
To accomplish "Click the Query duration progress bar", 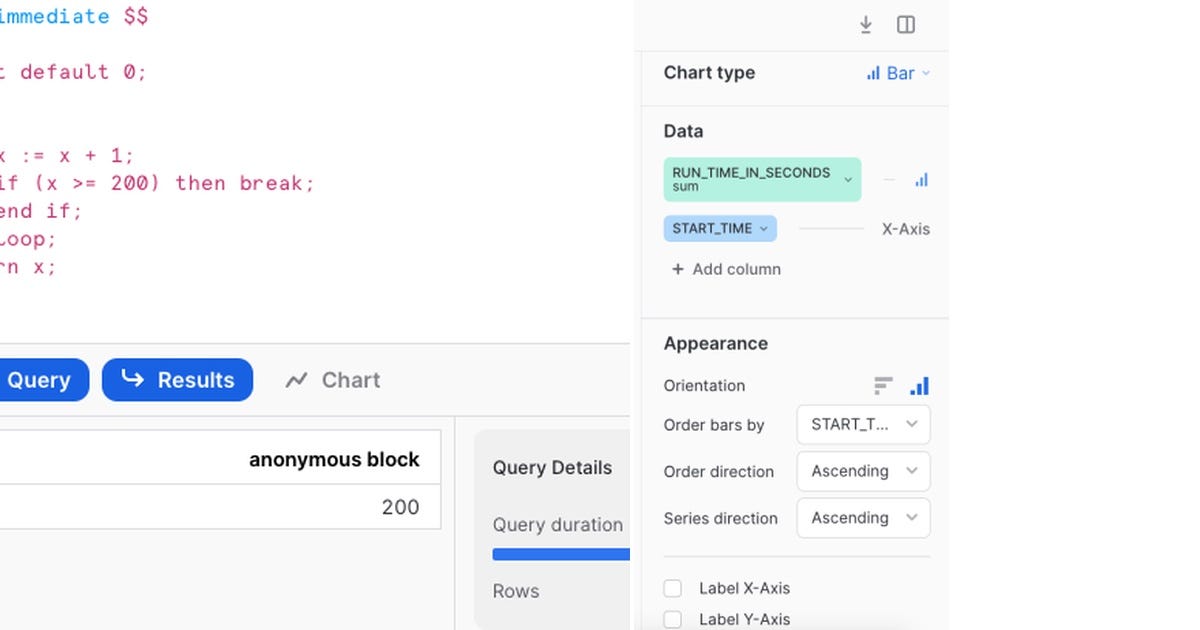I will coord(561,554).
